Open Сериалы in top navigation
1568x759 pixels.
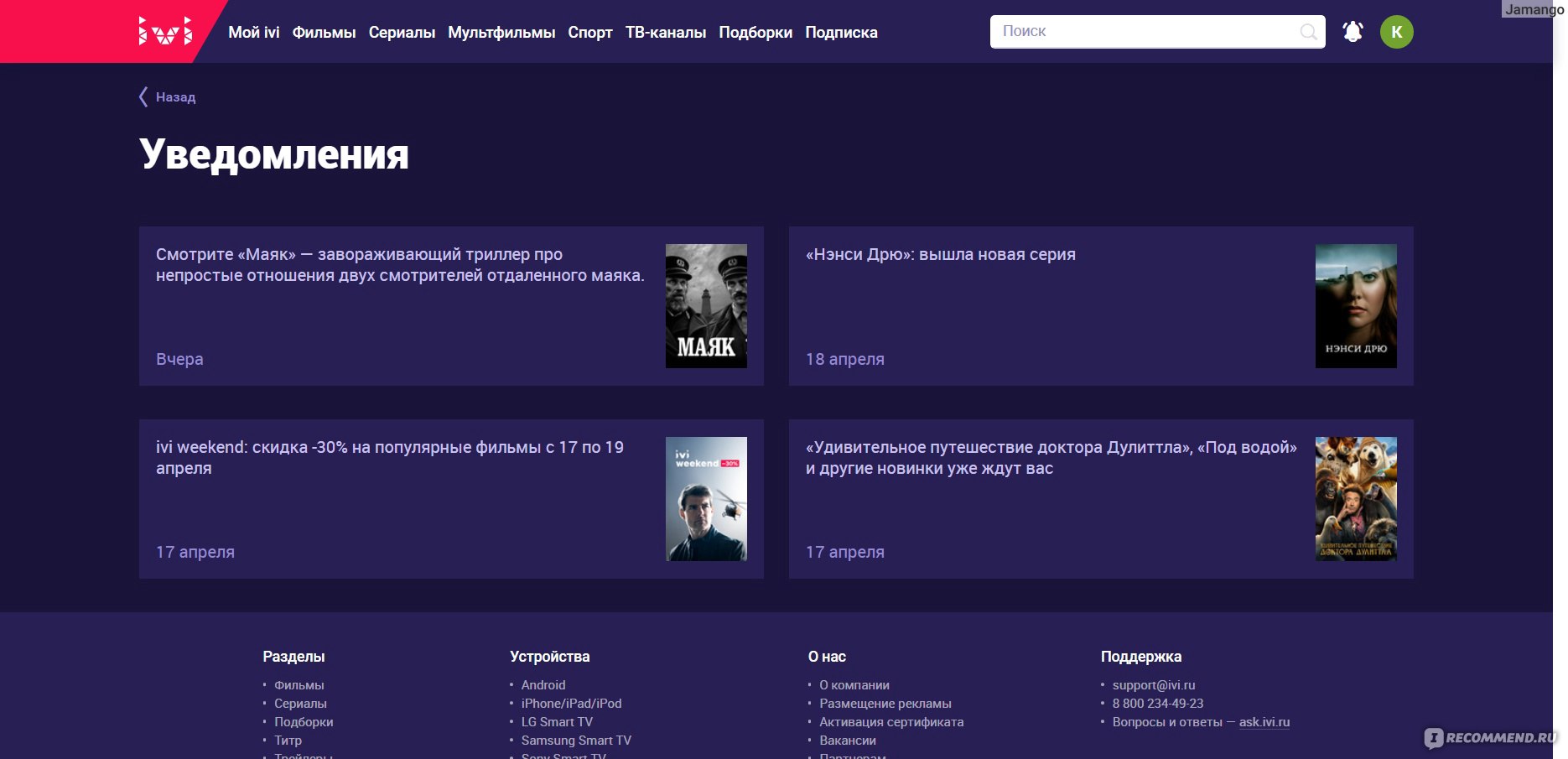pos(402,32)
